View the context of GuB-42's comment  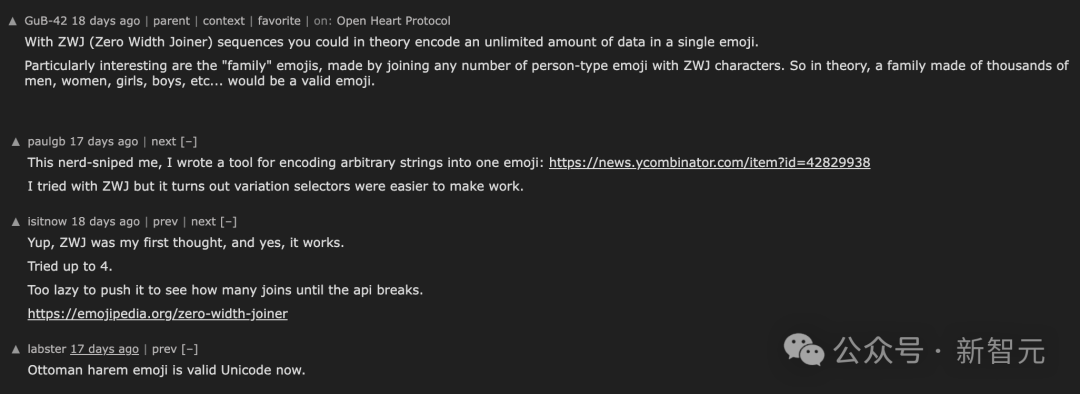coord(224,21)
